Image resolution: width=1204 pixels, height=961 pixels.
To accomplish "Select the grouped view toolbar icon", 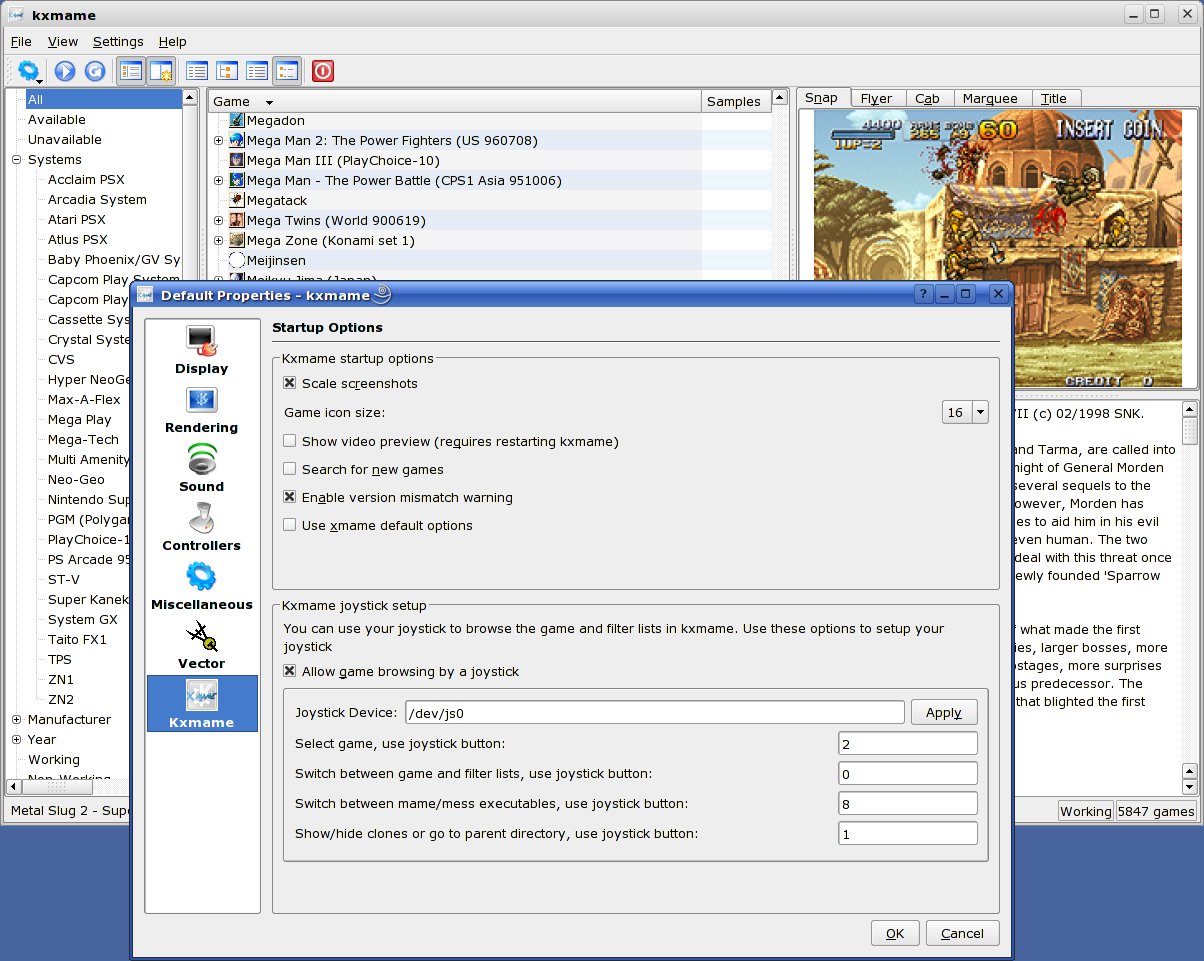I will click(287, 71).
